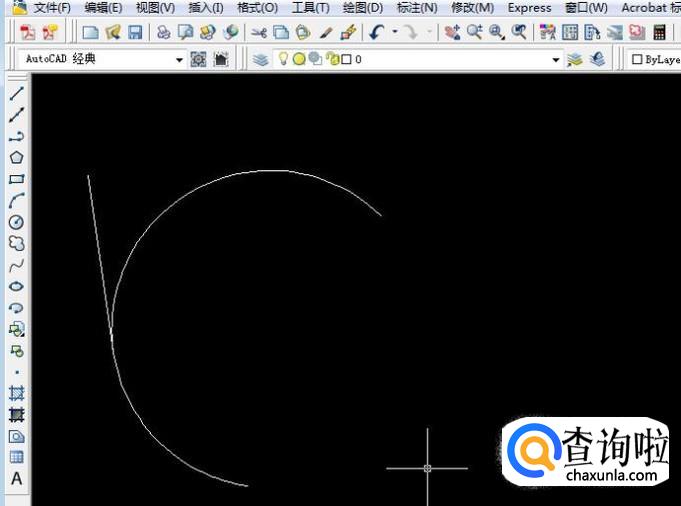Click the Make Block tool
681x506 pixels.
coord(17,351)
